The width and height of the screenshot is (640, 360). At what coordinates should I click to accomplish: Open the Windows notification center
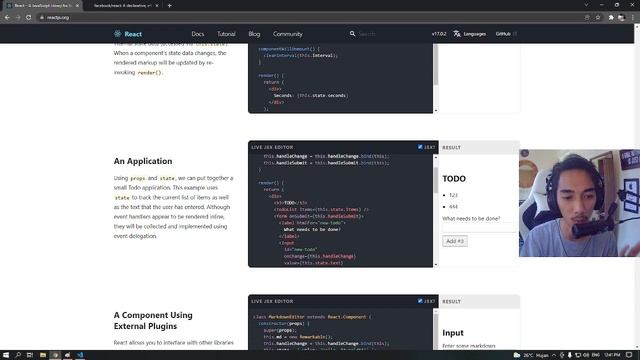(x=629, y=355)
